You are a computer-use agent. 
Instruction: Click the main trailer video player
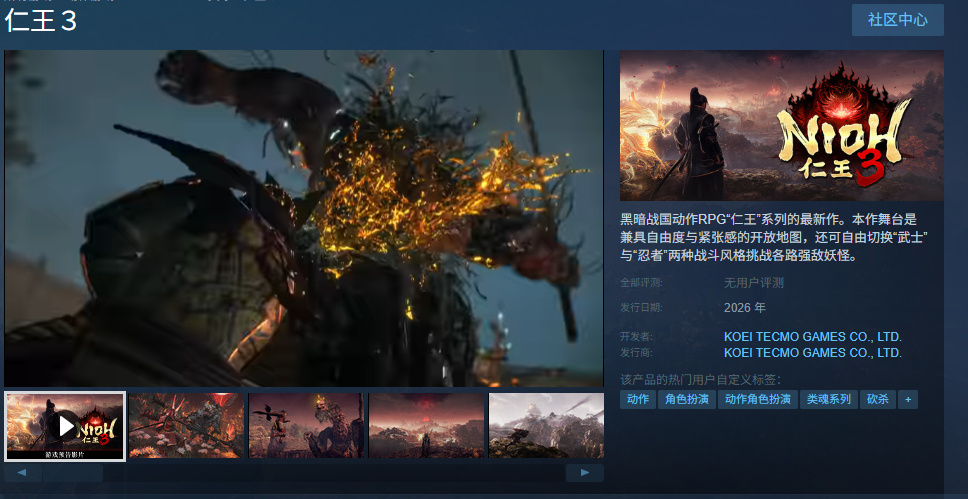(304, 219)
